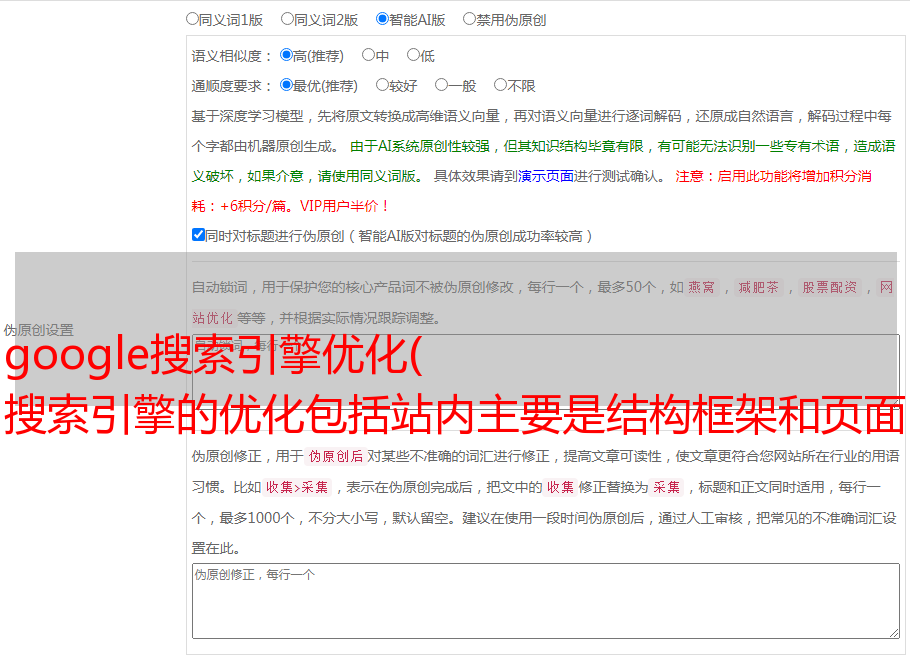Set 语义相似度 to 低
This screenshot has width=911, height=658.
coord(413,55)
